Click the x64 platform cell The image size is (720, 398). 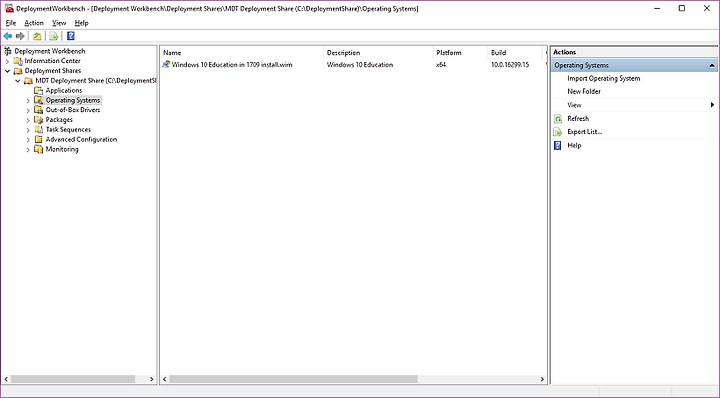click(x=441, y=65)
